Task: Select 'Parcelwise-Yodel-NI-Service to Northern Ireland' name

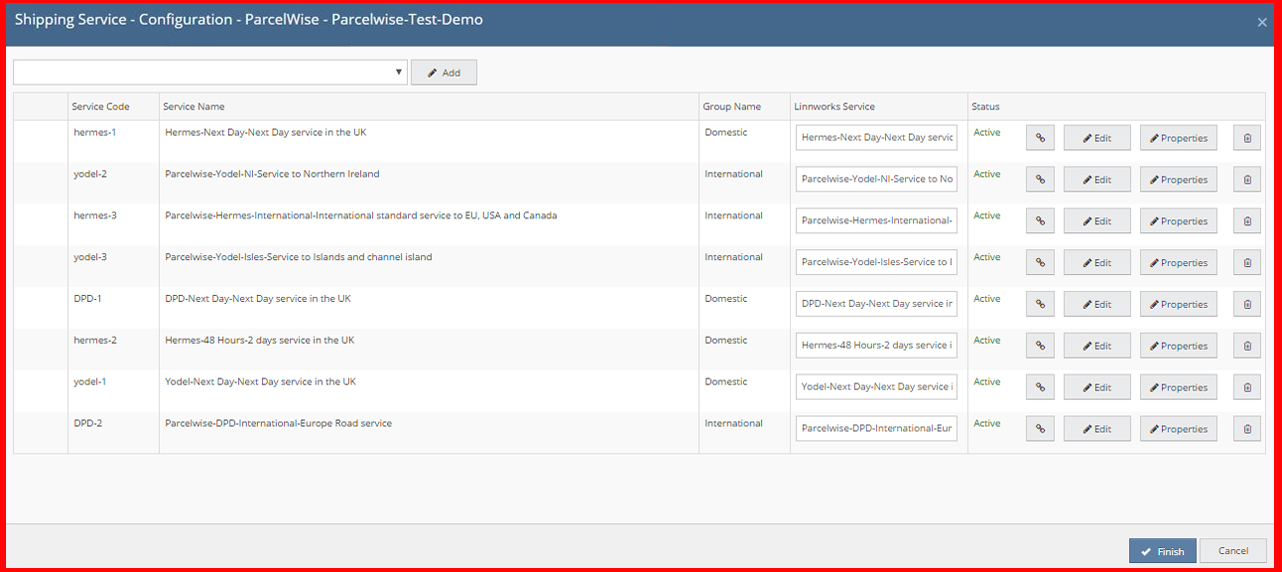Action: 272,174
